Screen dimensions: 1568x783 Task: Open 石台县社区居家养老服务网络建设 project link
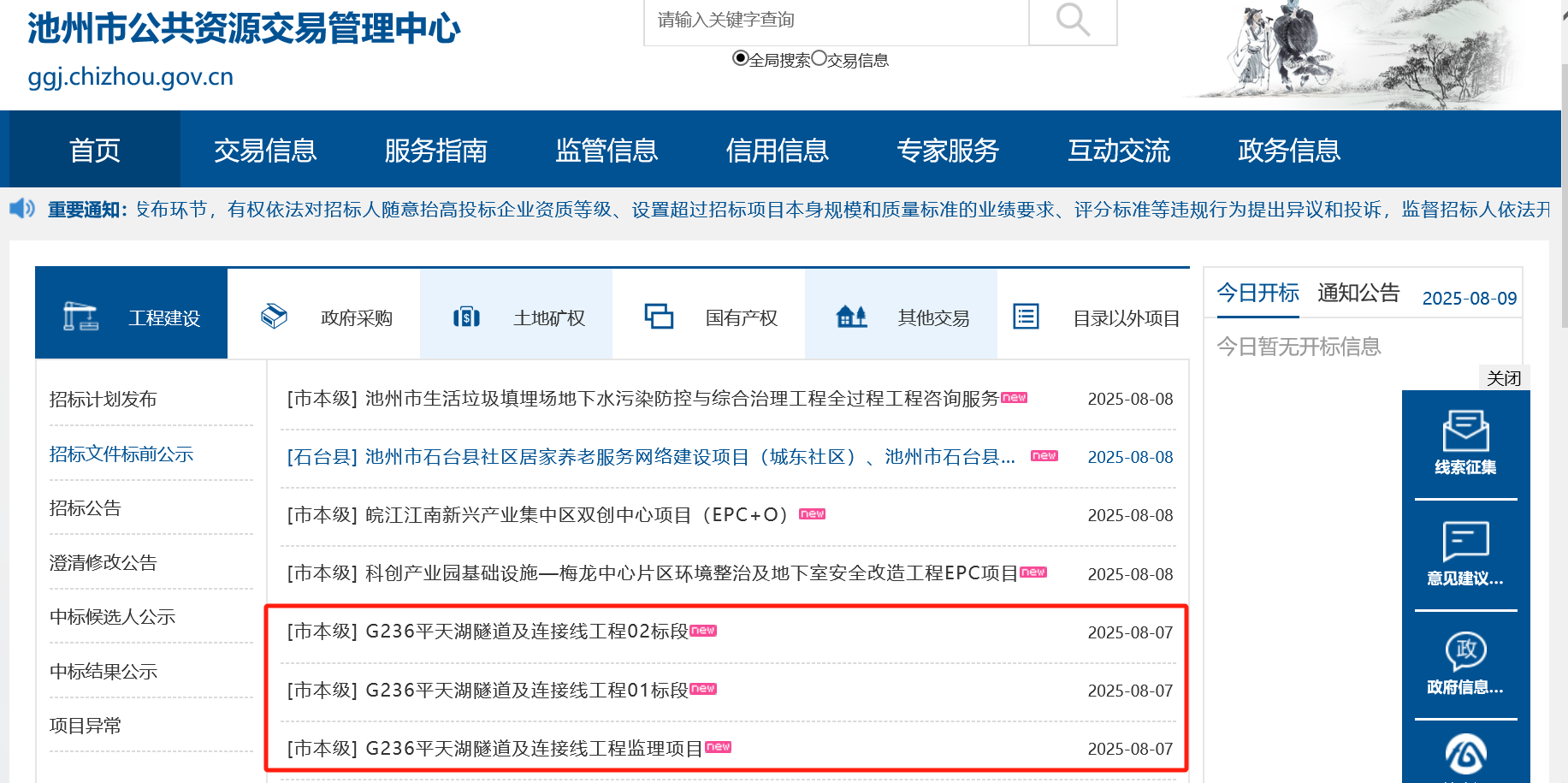tap(651, 457)
